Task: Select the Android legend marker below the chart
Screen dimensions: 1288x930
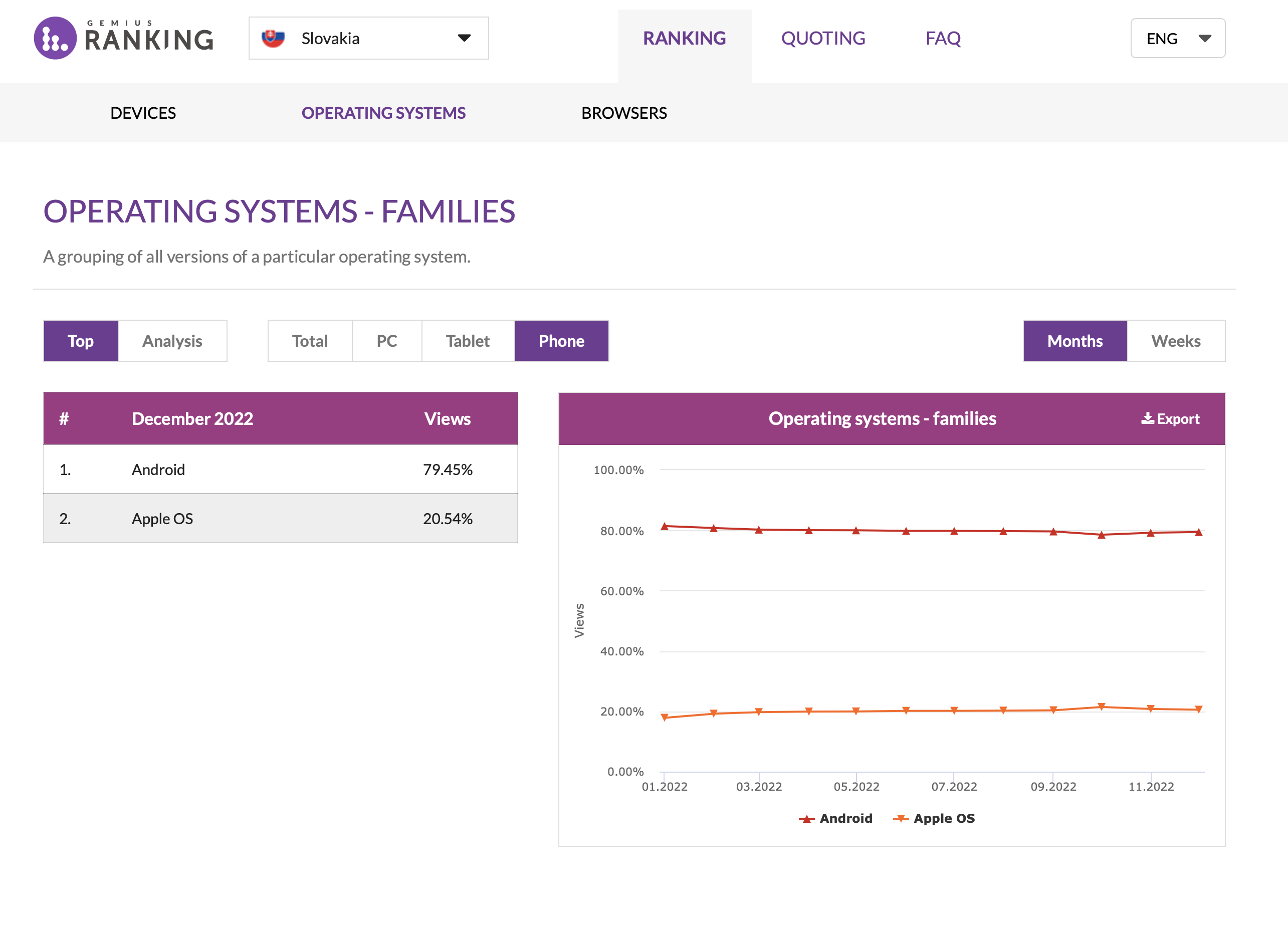Action: pyautogui.click(x=807, y=818)
